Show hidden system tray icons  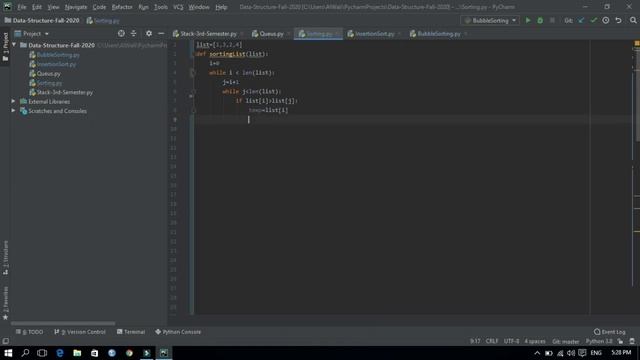[537, 353]
